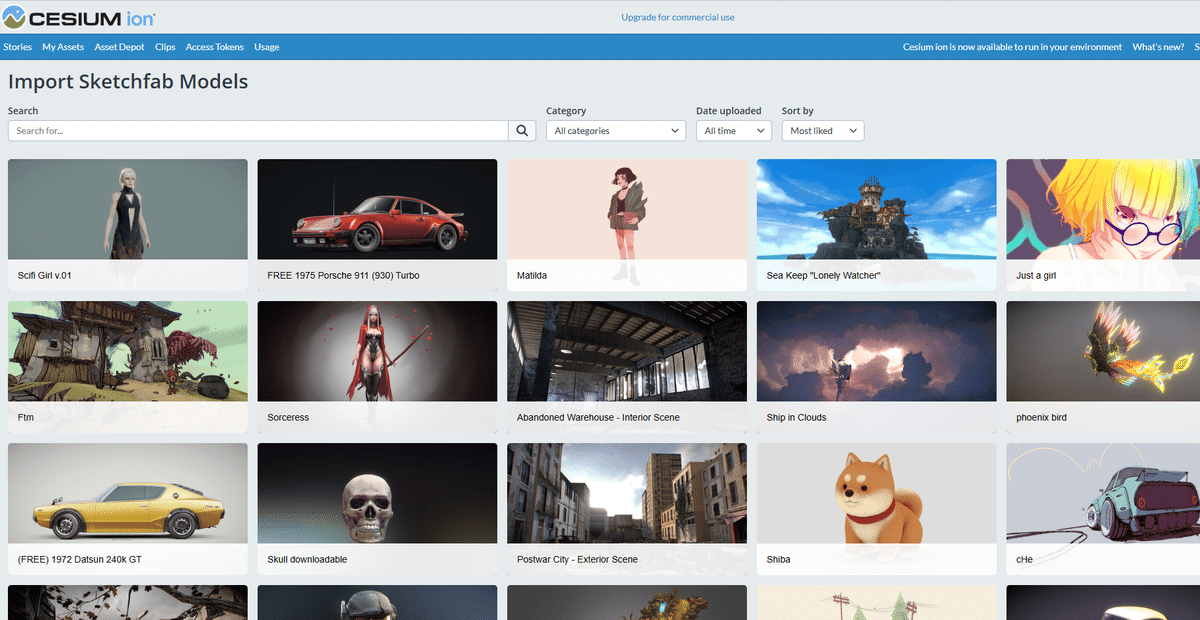Open the What's new? link
This screenshot has height=620, width=1200.
[x=1157, y=46]
